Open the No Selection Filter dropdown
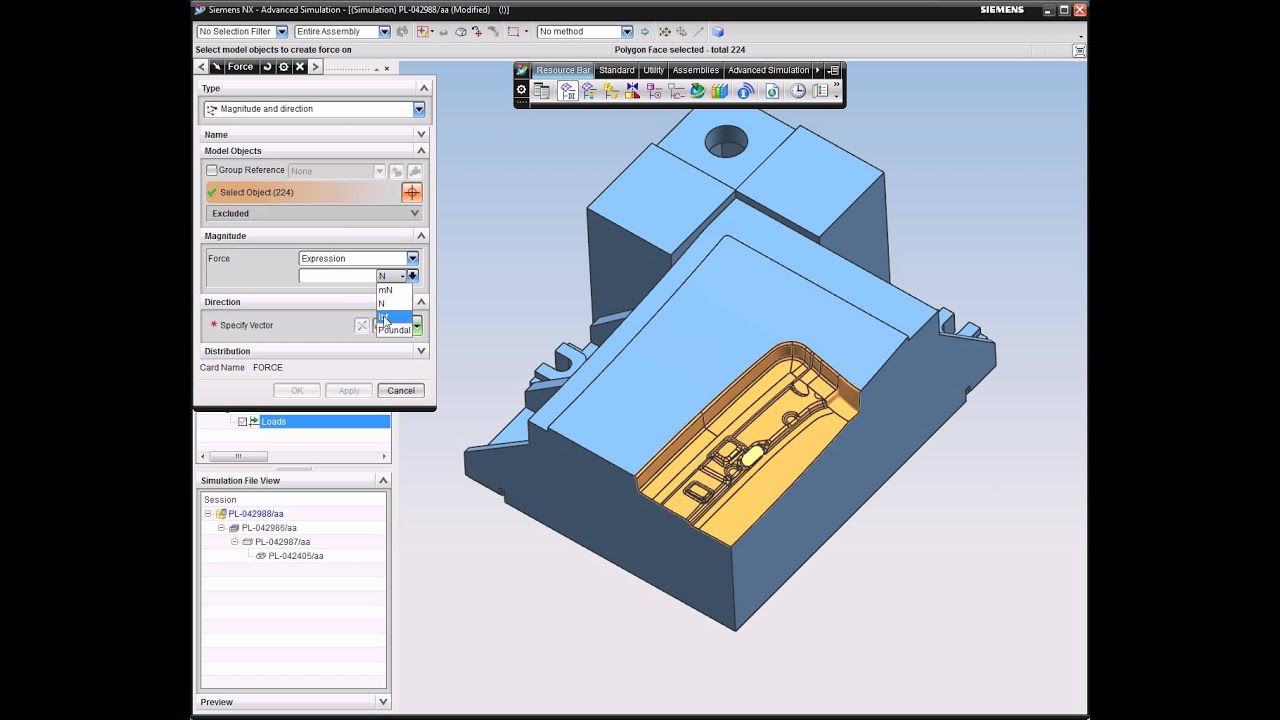 coord(282,32)
